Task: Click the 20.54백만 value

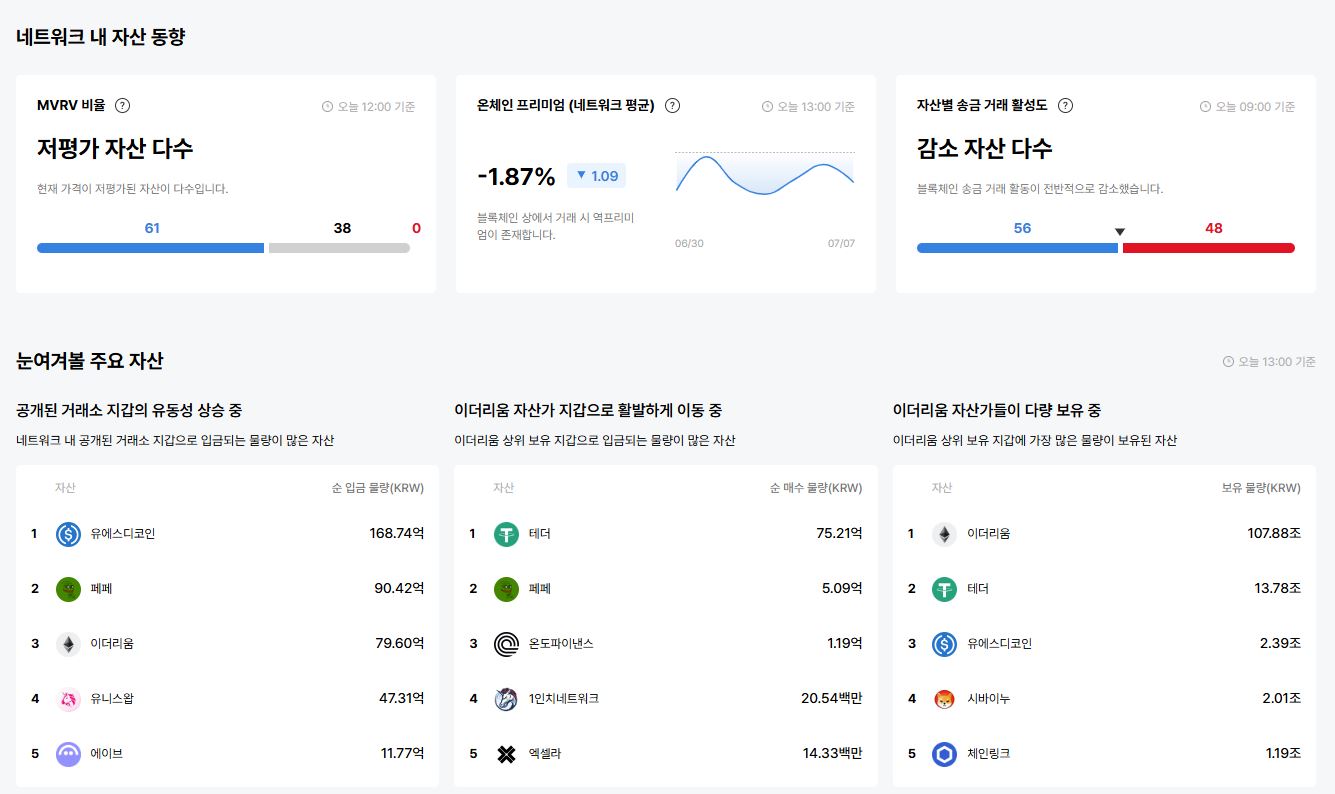Action: [x=832, y=698]
